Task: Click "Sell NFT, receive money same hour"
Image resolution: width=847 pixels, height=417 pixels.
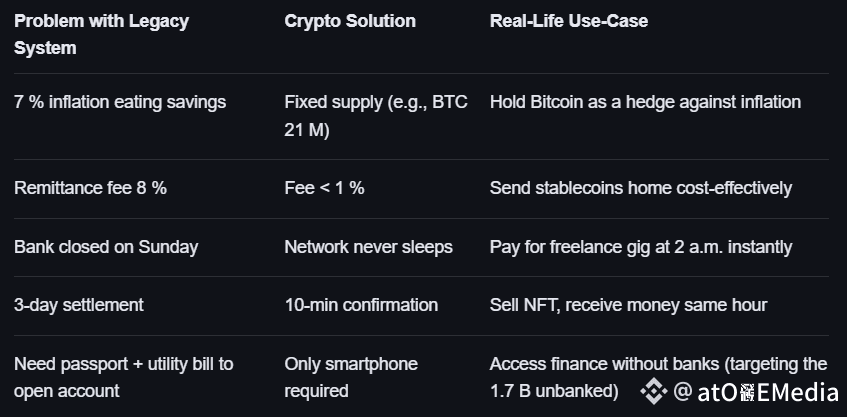Action: (627, 305)
